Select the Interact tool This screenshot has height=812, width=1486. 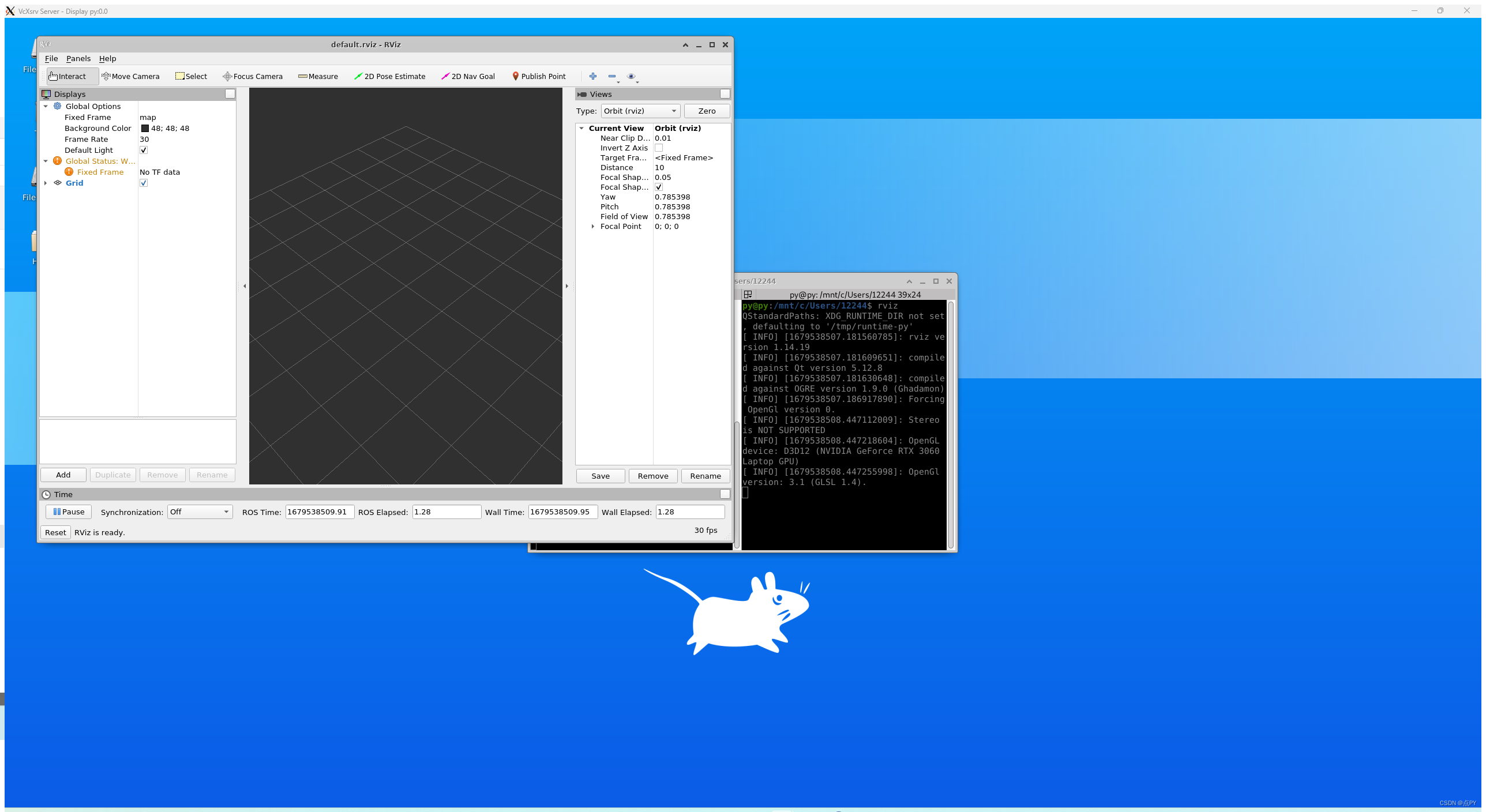pos(70,76)
